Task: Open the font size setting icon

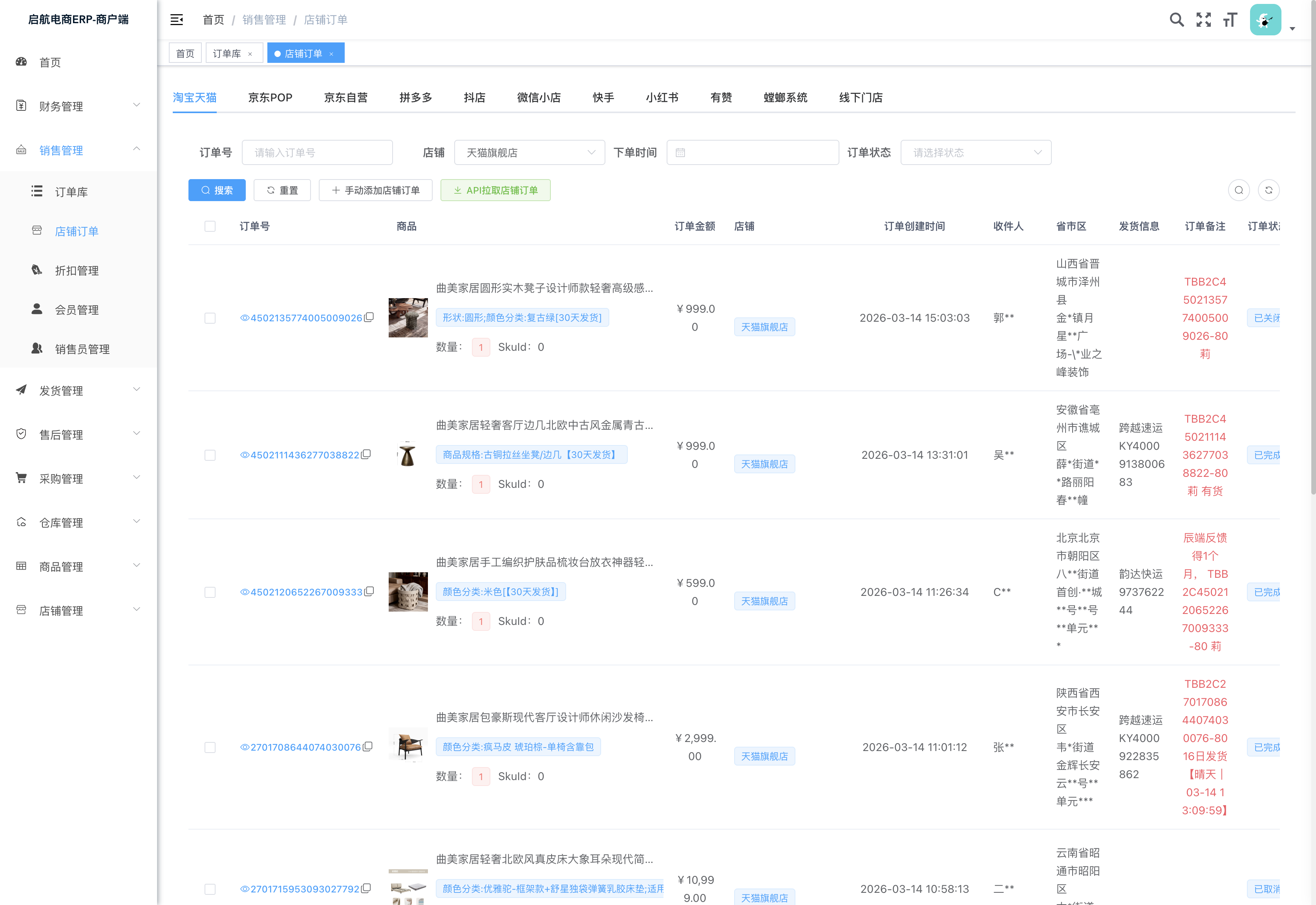Action: pyautogui.click(x=1229, y=20)
